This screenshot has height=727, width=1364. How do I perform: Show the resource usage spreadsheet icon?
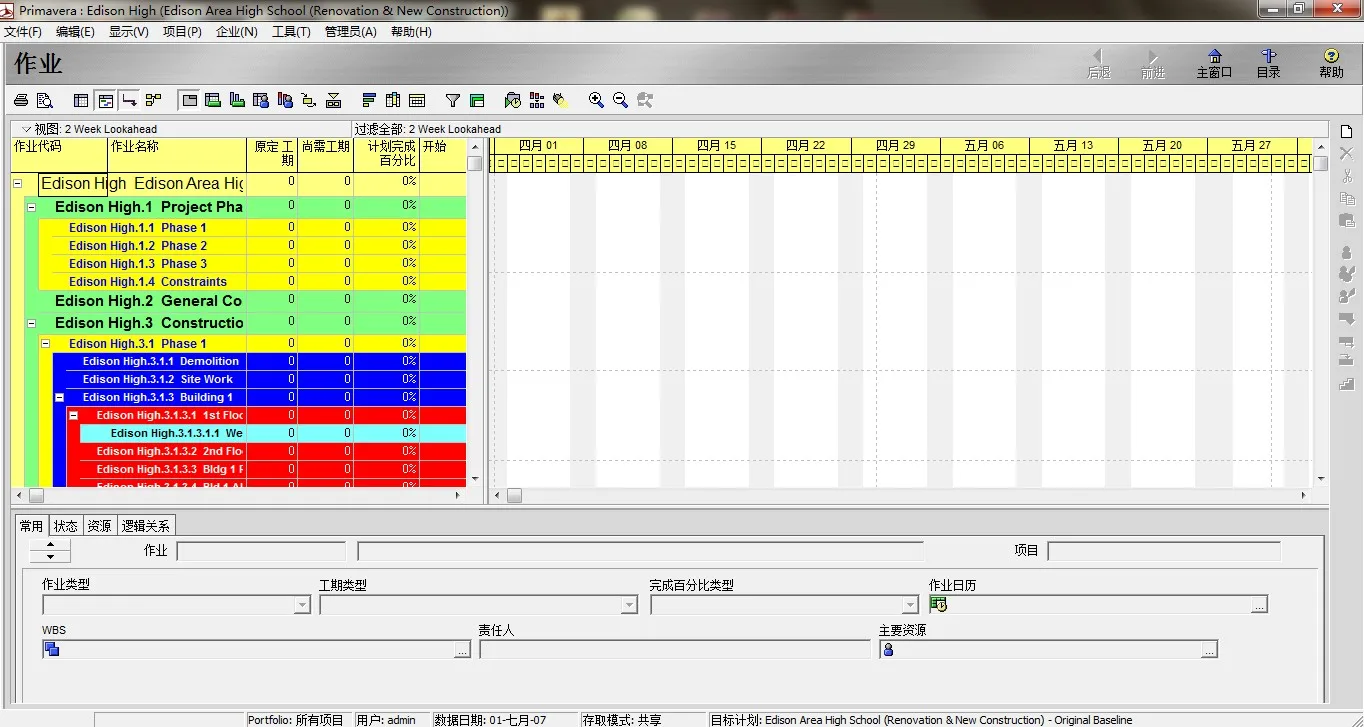pyautogui.click(x=261, y=100)
